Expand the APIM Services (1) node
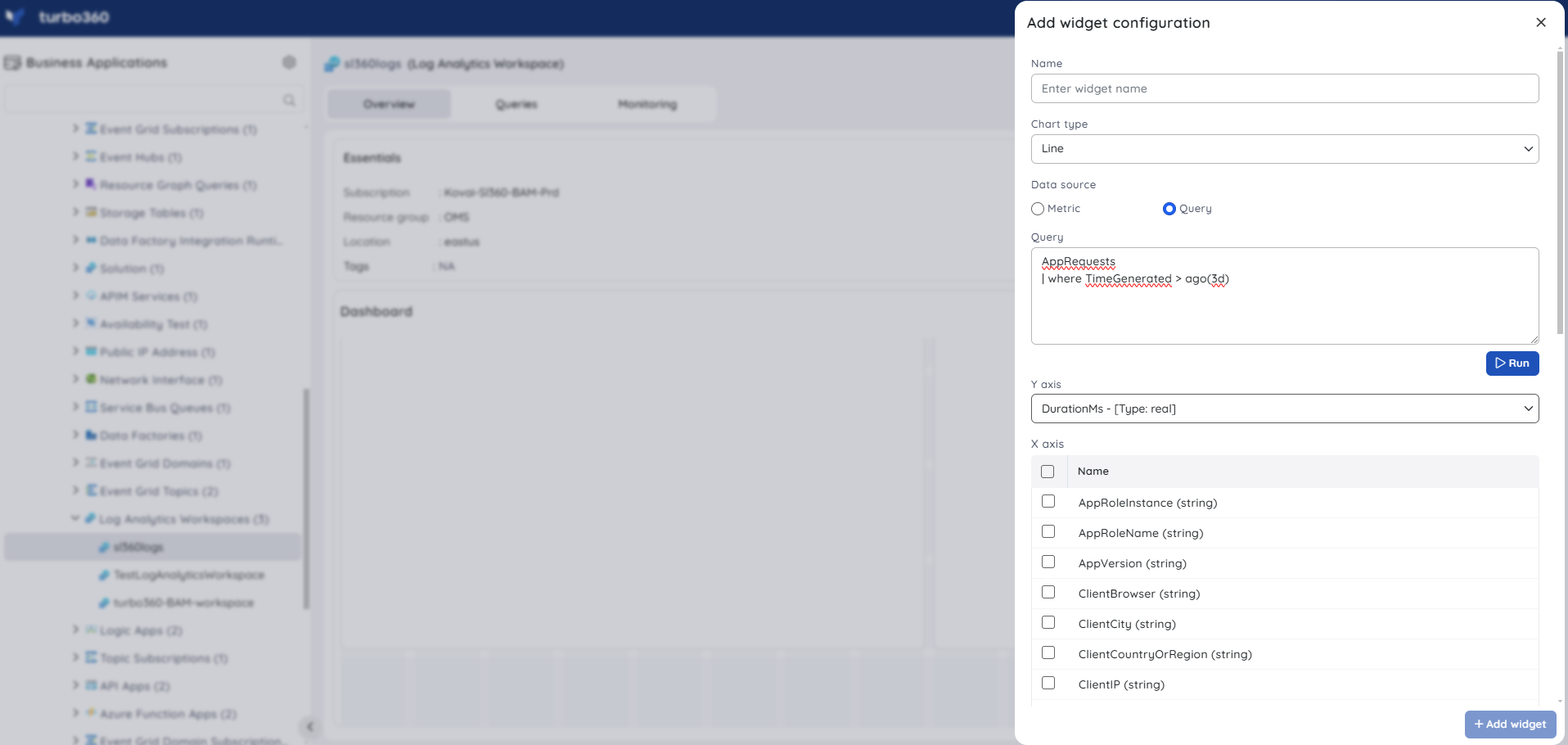This screenshot has height=745, width=1568. coord(75,296)
